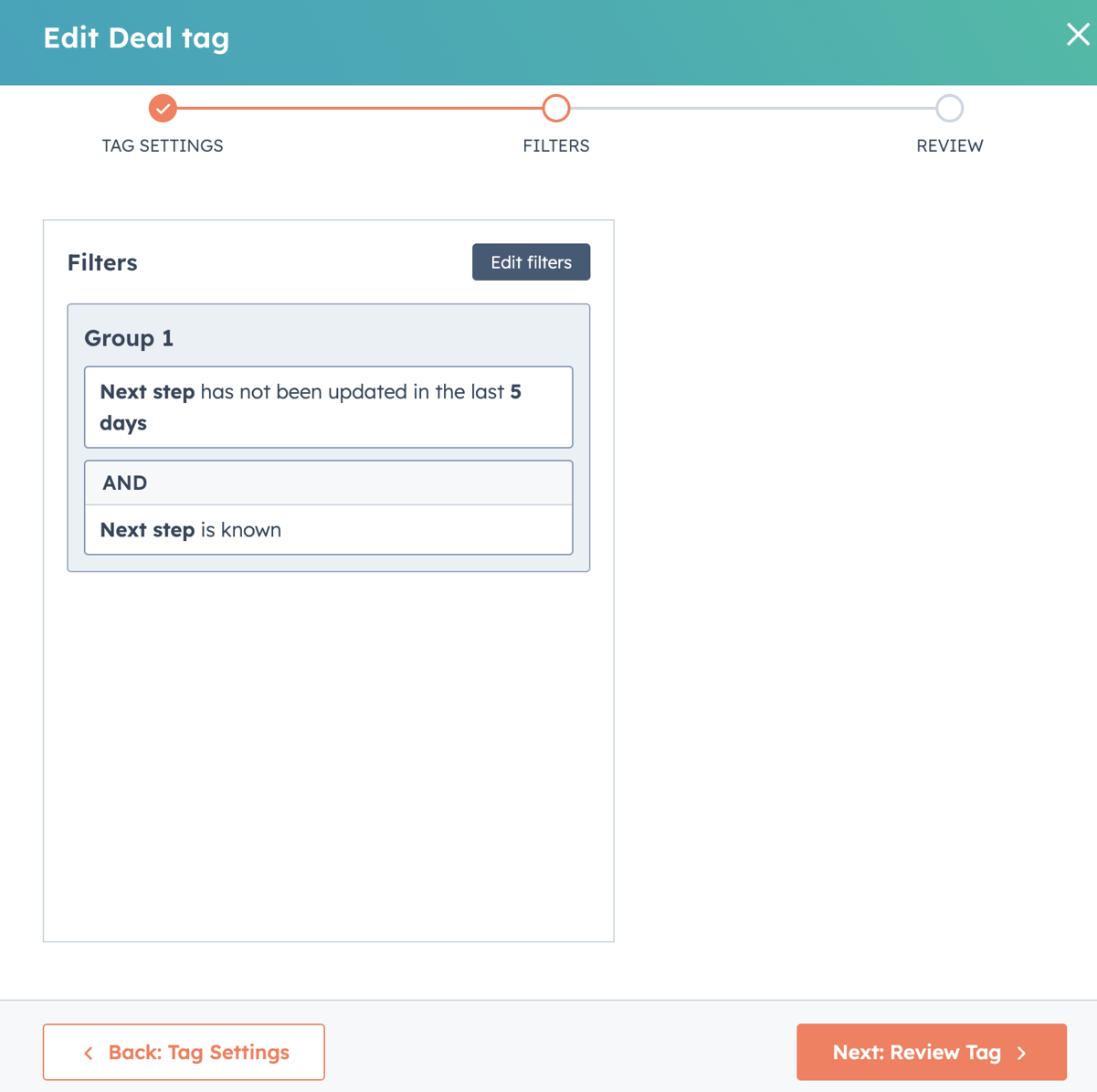Close the Edit Deal tag dialog
The height and width of the screenshot is (1092, 1097).
(1078, 35)
